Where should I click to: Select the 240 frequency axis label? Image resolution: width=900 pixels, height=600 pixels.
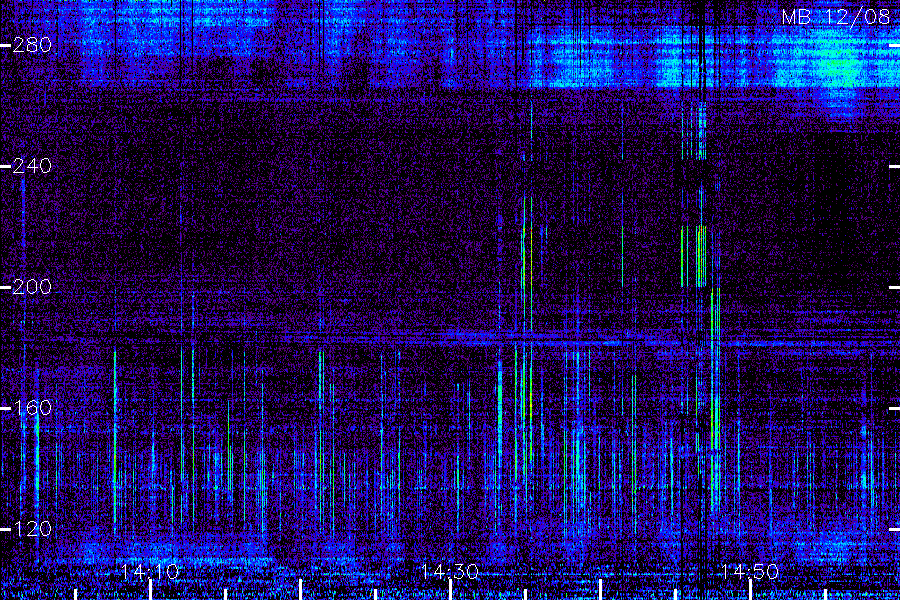point(32,166)
